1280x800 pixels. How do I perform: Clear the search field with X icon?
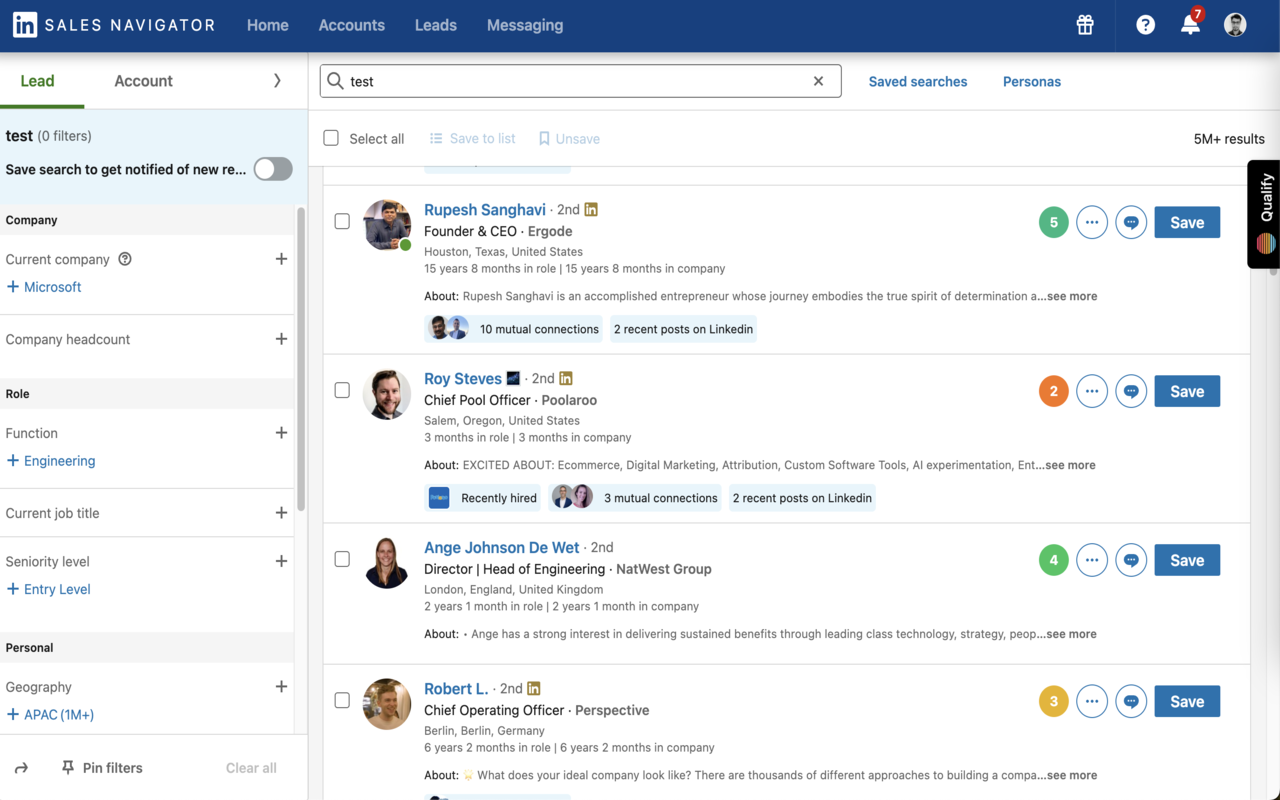[x=818, y=81]
